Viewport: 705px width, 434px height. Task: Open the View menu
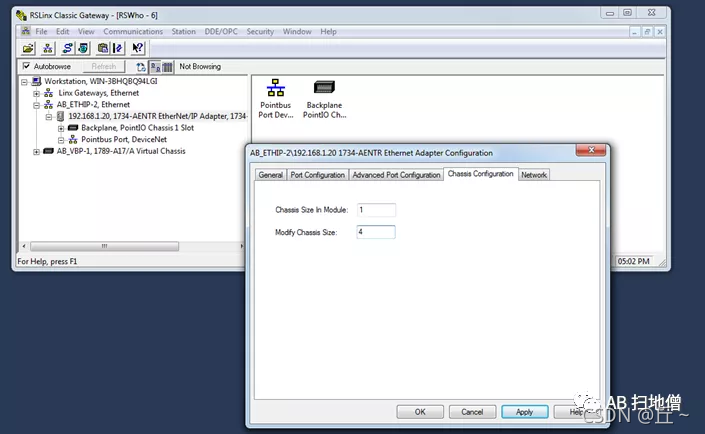point(86,31)
